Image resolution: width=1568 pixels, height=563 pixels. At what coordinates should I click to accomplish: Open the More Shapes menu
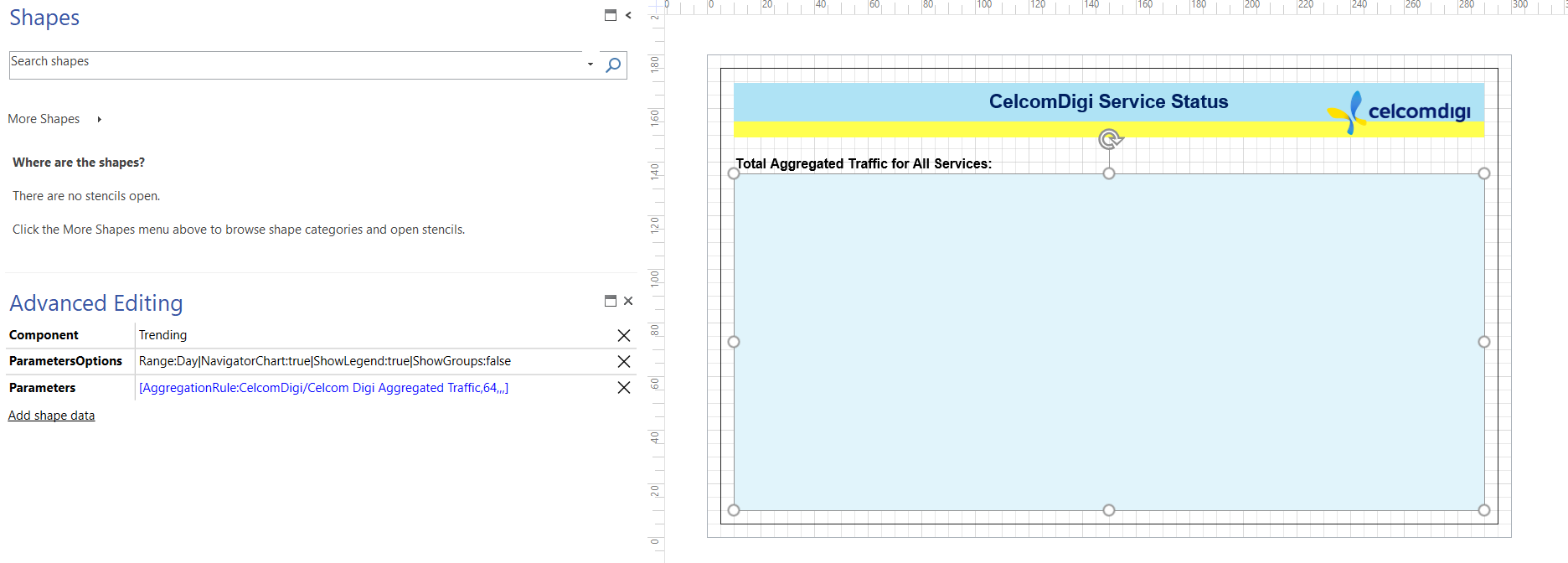click(x=44, y=119)
